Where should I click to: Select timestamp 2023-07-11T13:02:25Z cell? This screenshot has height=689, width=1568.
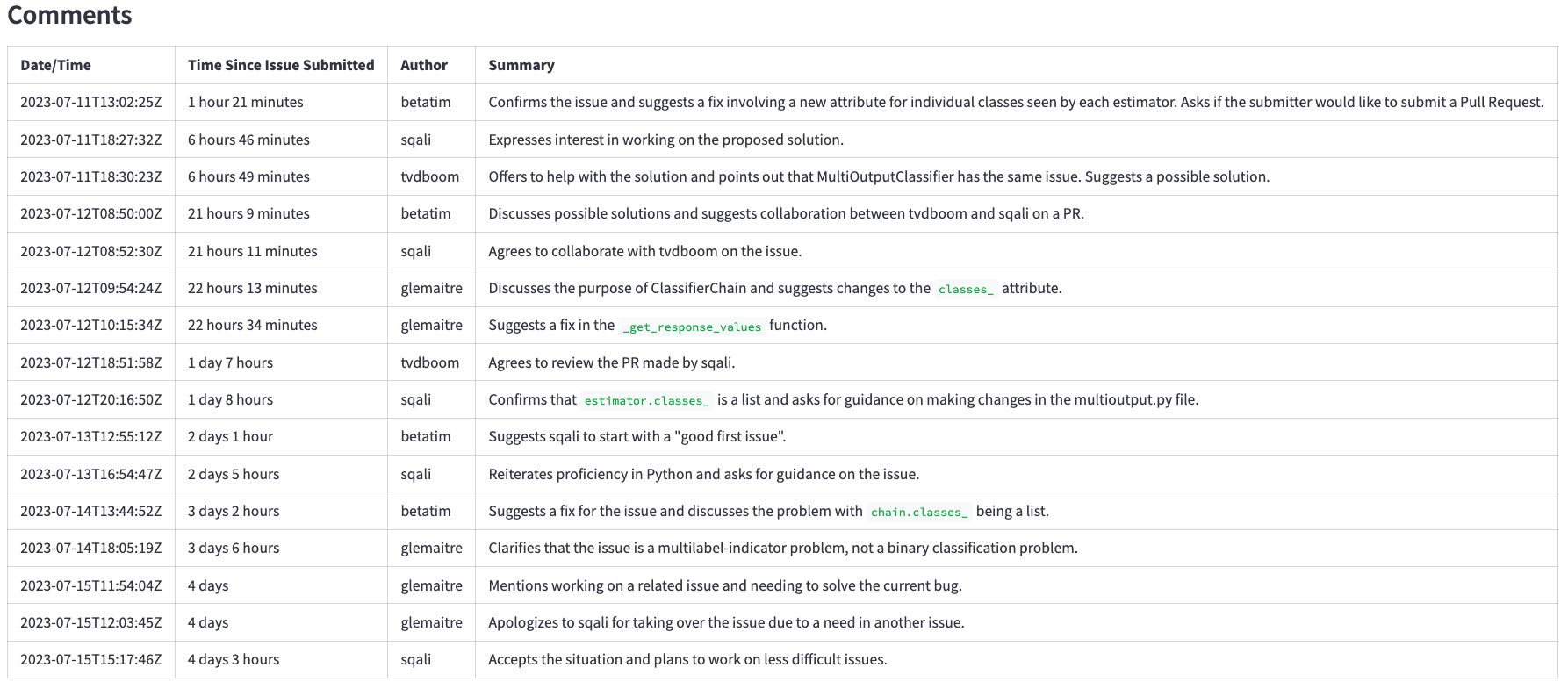(91, 102)
